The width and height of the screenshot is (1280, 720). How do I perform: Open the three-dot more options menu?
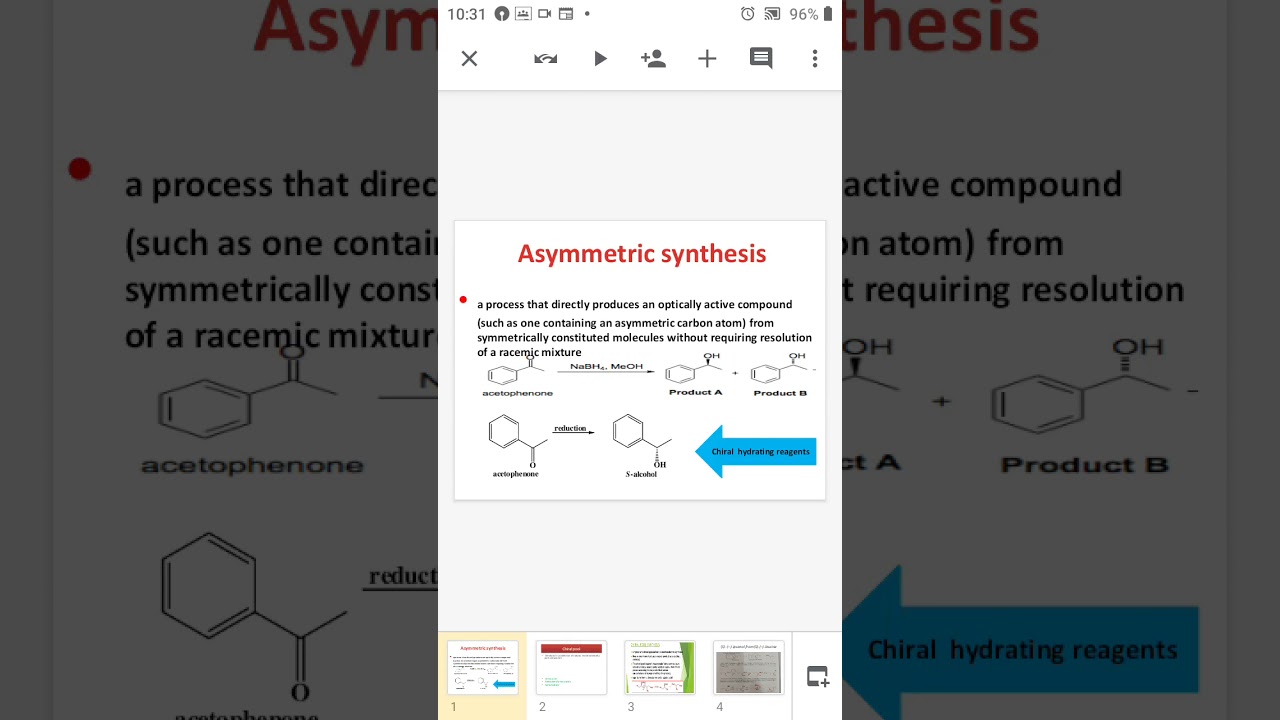coord(815,59)
